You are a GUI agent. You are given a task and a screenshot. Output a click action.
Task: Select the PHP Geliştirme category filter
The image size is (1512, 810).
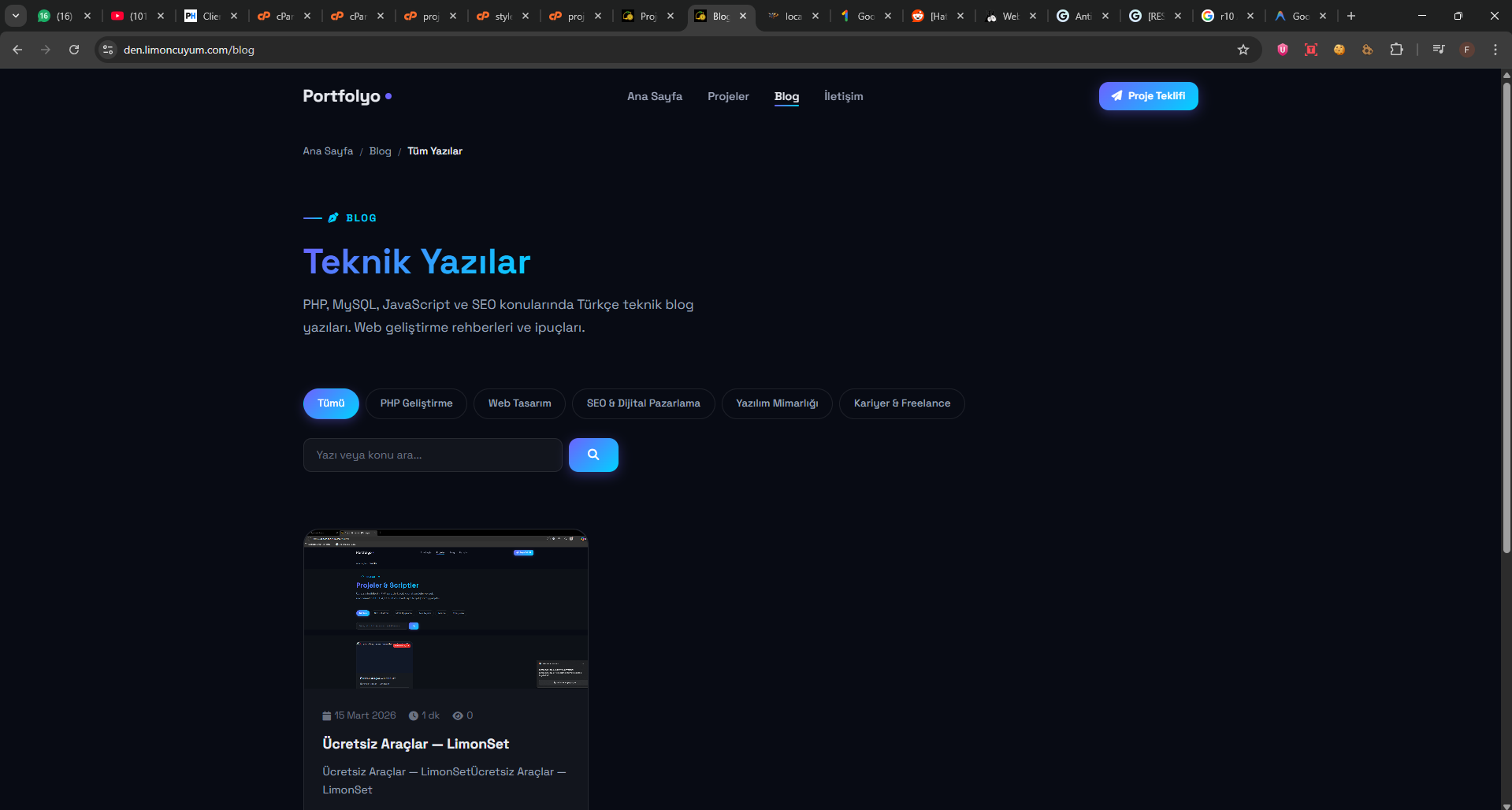pyautogui.click(x=416, y=403)
